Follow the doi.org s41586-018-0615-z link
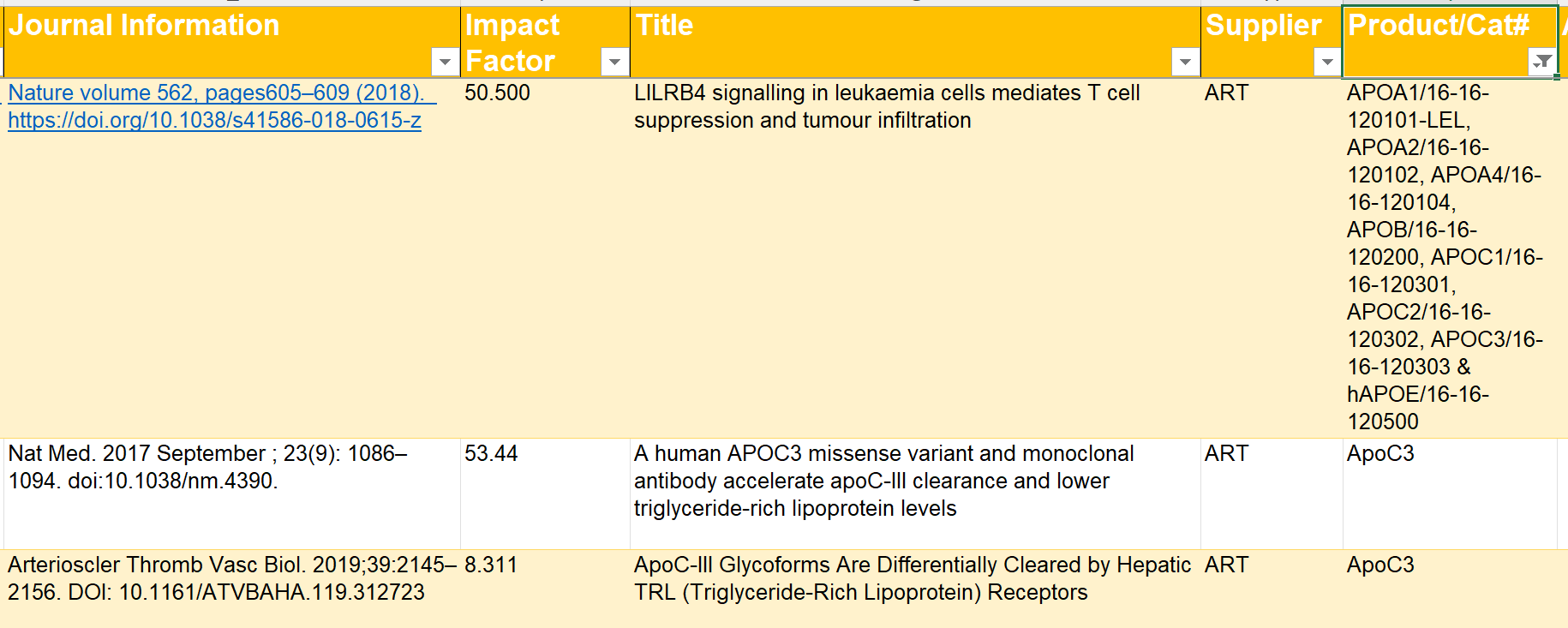The image size is (1568, 628). pyautogui.click(x=214, y=120)
